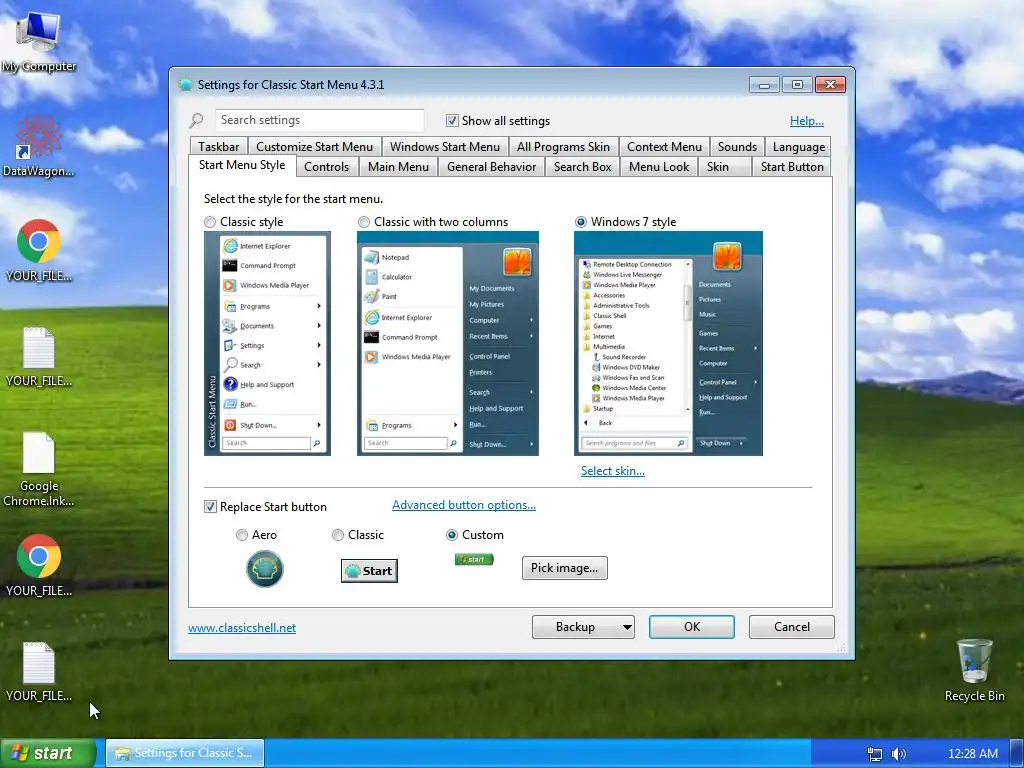1024x768 pixels.
Task: Click the search magnifier icon in settings
Action: click(196, 120)
